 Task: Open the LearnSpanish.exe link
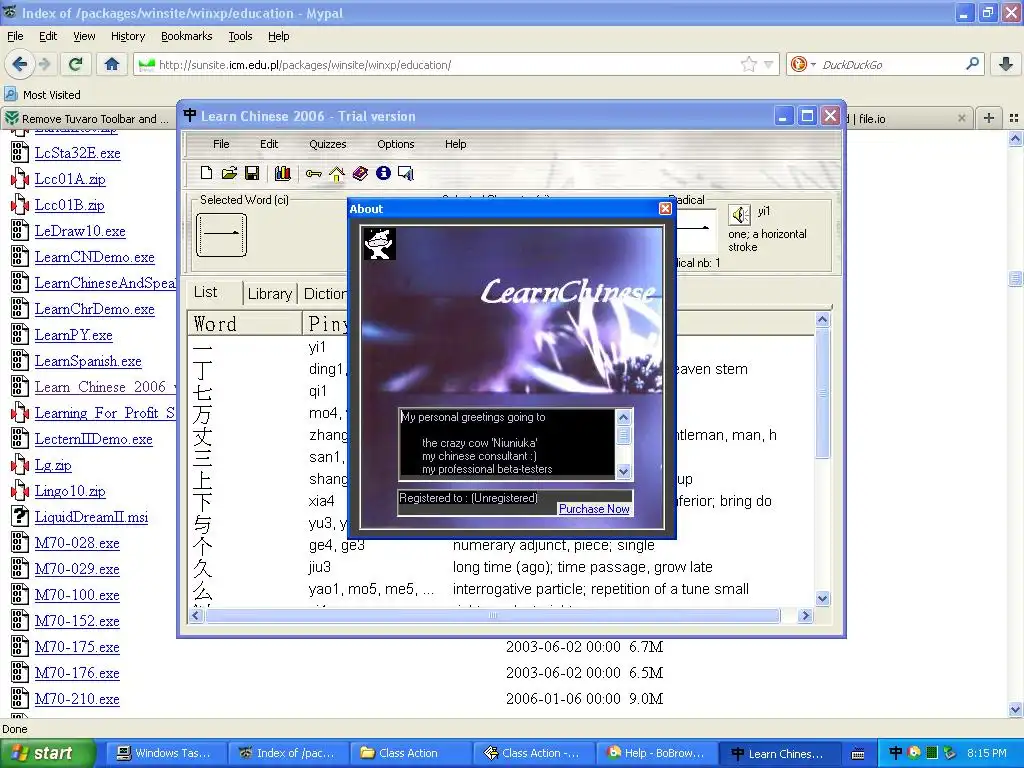[x=88, y=361]
